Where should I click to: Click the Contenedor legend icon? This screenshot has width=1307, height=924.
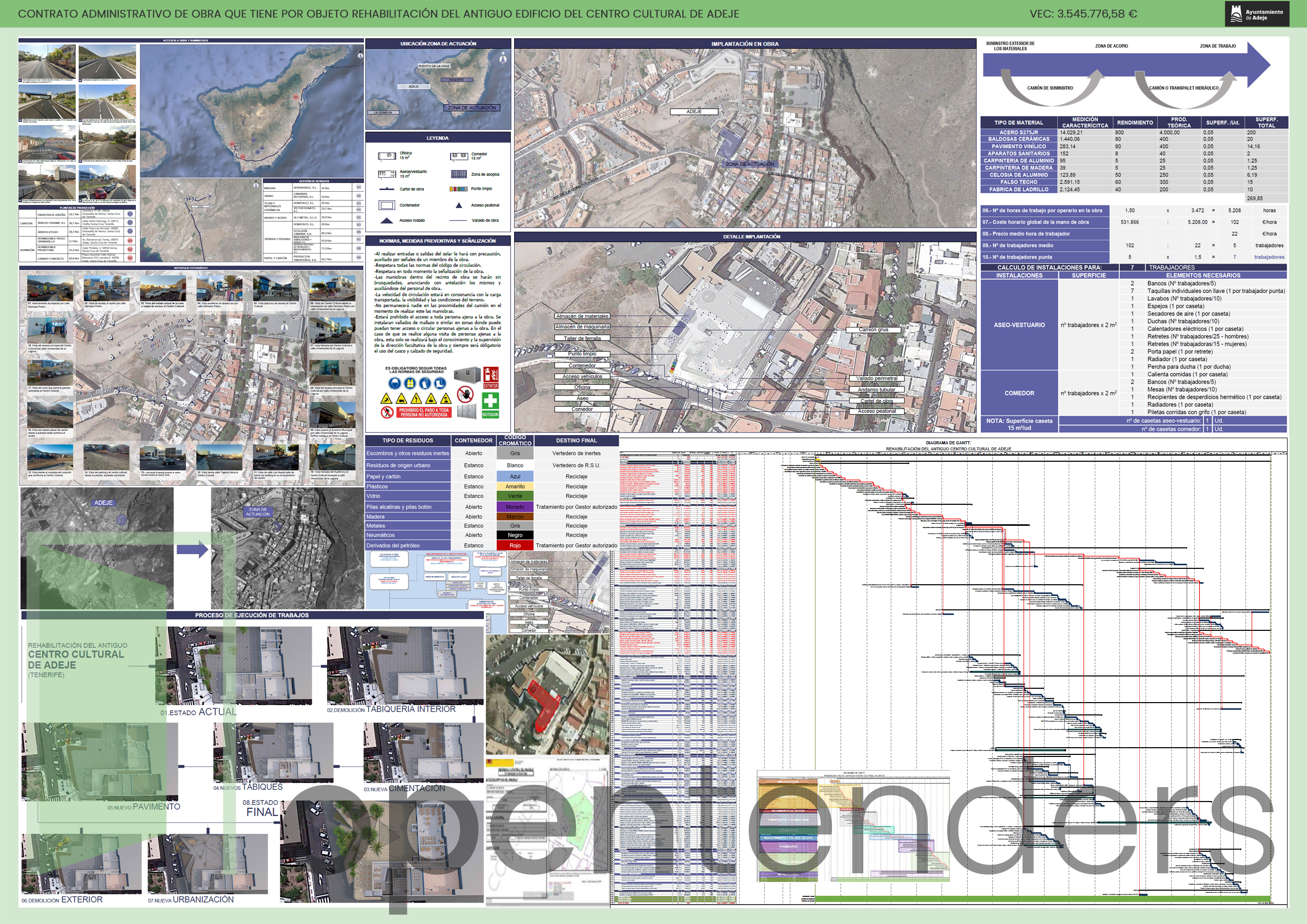click(387, 205)
